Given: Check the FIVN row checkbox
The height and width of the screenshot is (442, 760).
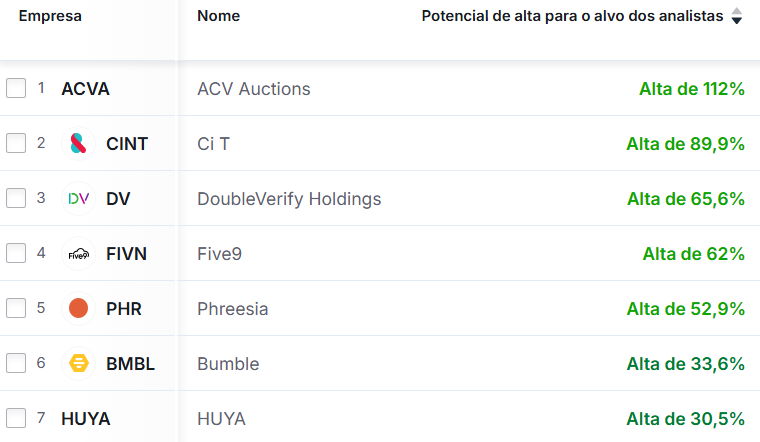Looking at the screenshot, I should click(16, 254).
